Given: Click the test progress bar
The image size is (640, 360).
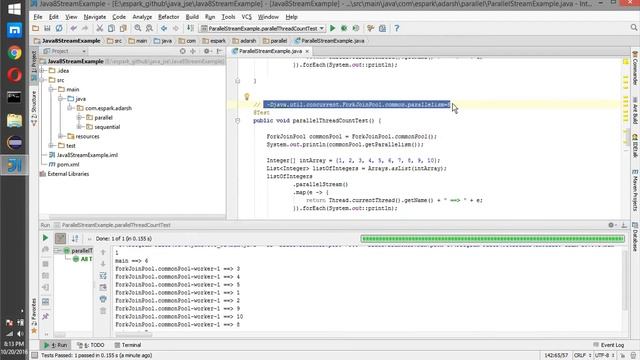Looking at the screenshot, I should pyautogui.click(x=493, y=238).
